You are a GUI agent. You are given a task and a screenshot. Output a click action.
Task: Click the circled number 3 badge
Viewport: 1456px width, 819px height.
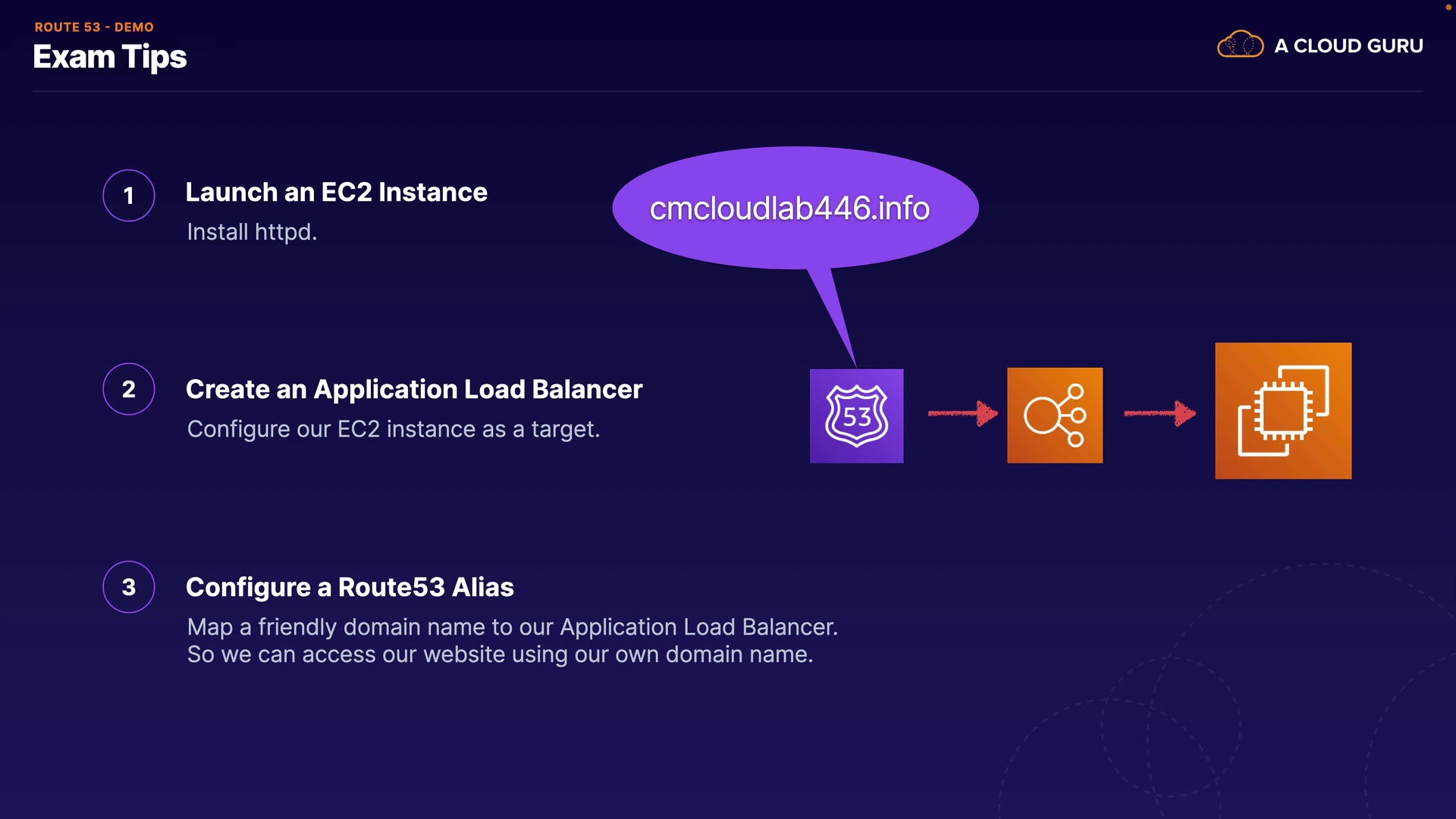[129, 587]
